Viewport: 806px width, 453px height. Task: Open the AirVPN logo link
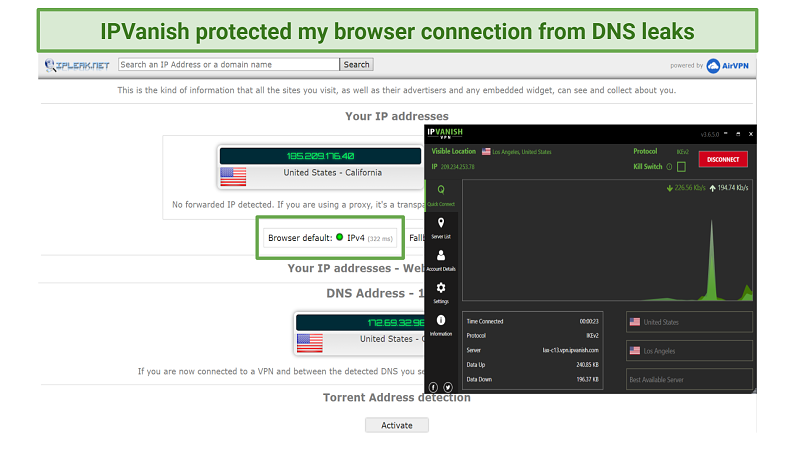pos(727,66)
